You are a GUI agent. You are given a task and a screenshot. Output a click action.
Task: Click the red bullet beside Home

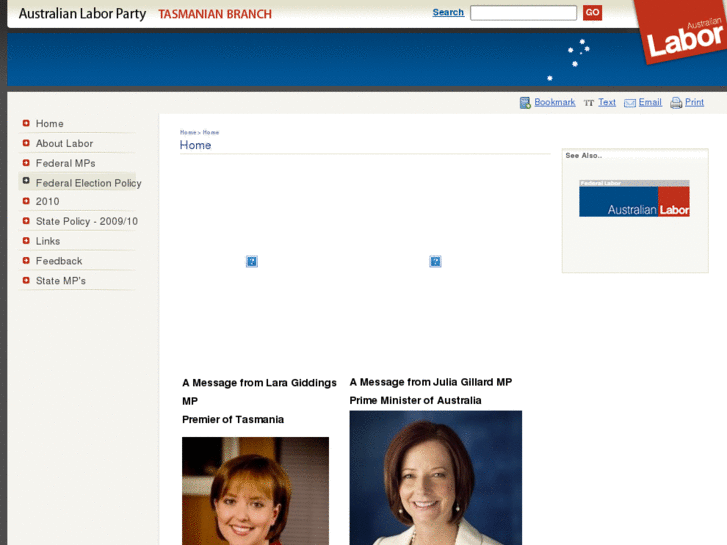26,123
